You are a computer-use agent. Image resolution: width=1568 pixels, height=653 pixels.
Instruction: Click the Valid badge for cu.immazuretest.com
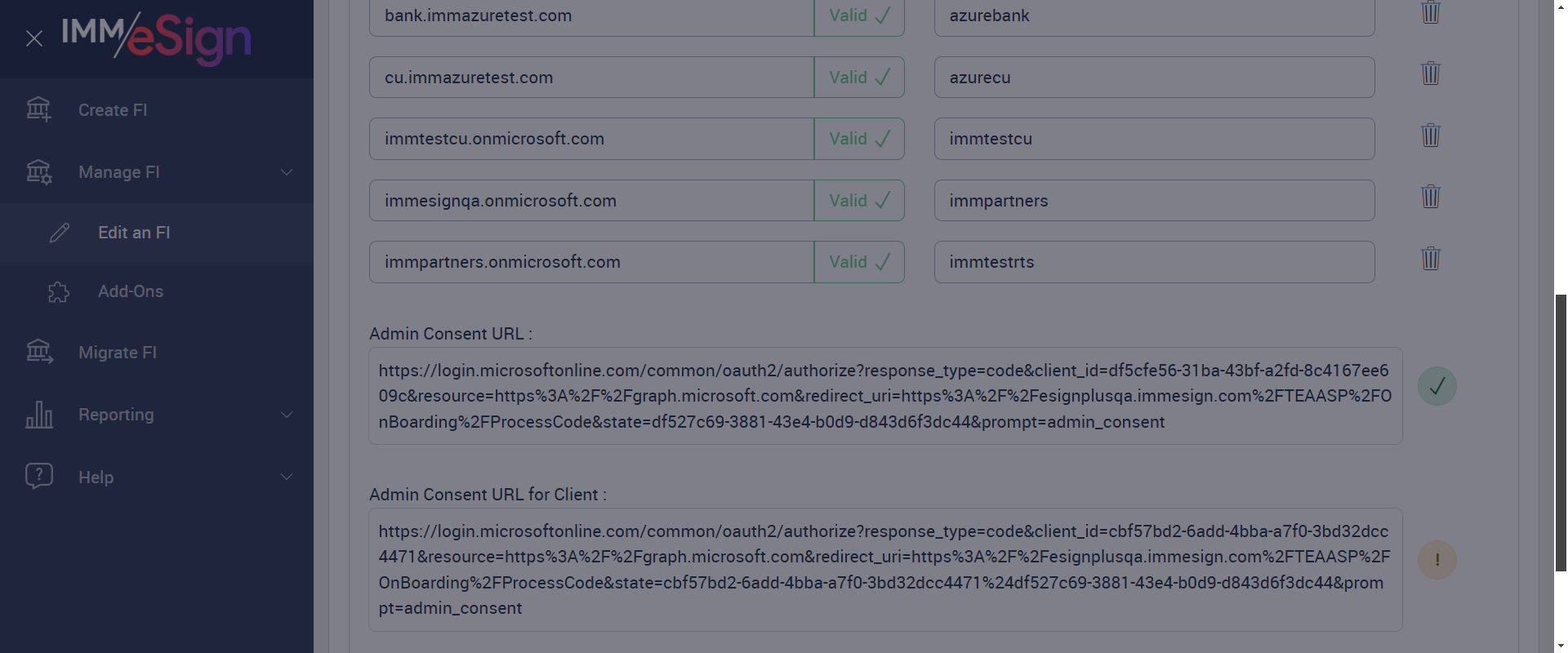(859, 78)
